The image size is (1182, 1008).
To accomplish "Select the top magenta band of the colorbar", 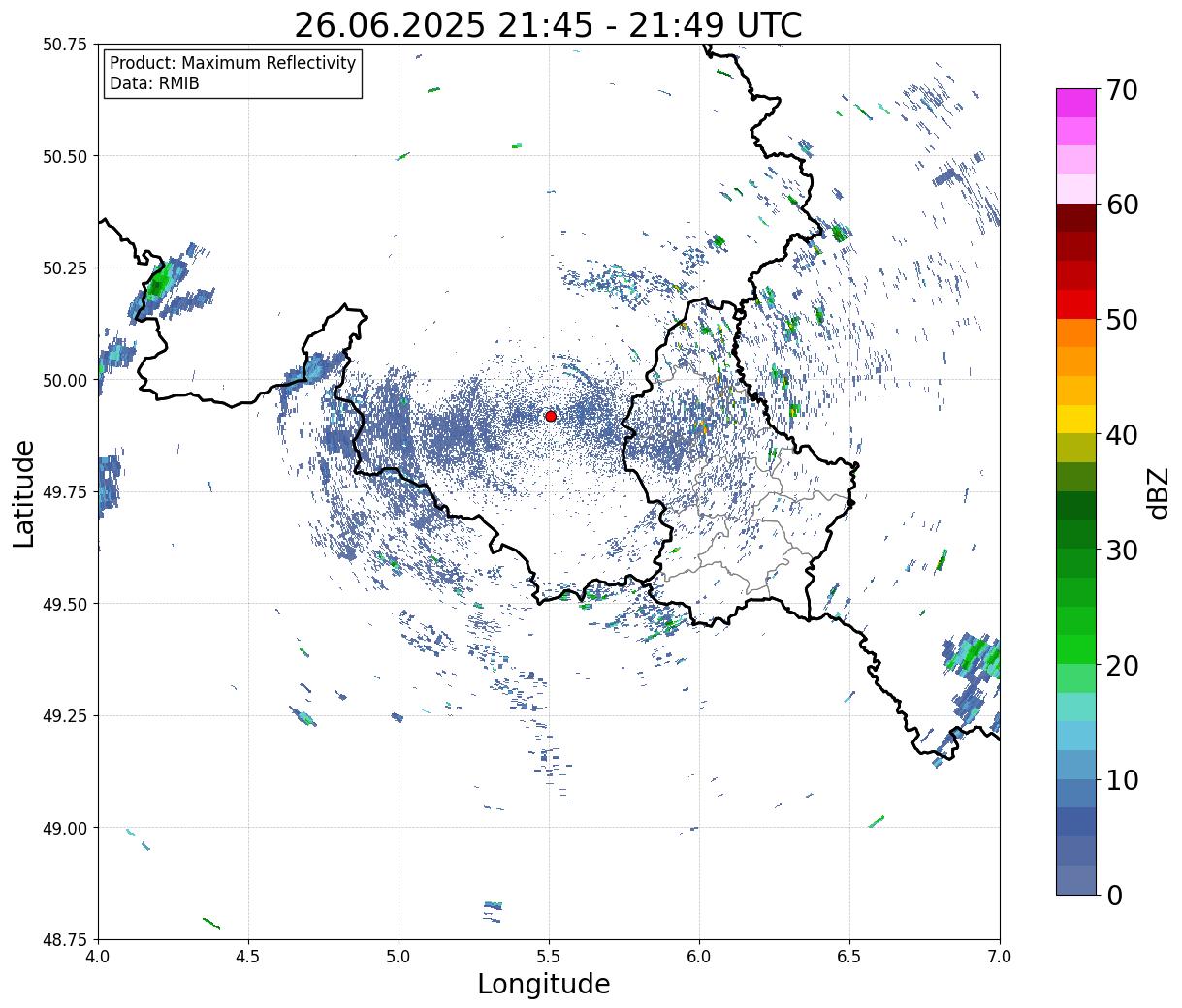I will click(x=1076, y=103).
